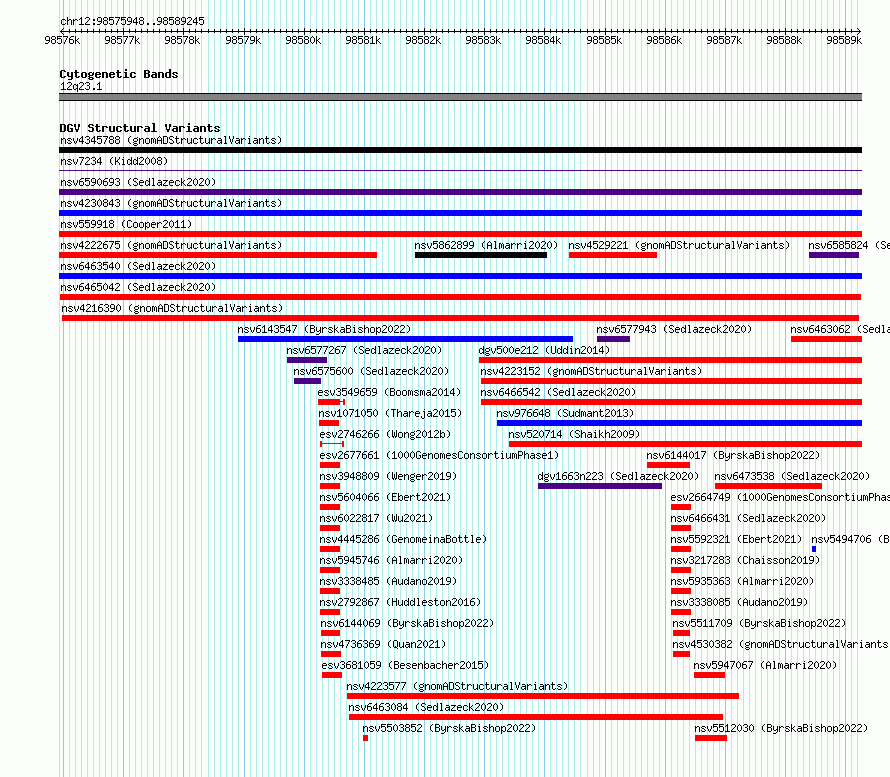Open the nsv559918 (Cooper2011) label

click(x=126, y=224)
